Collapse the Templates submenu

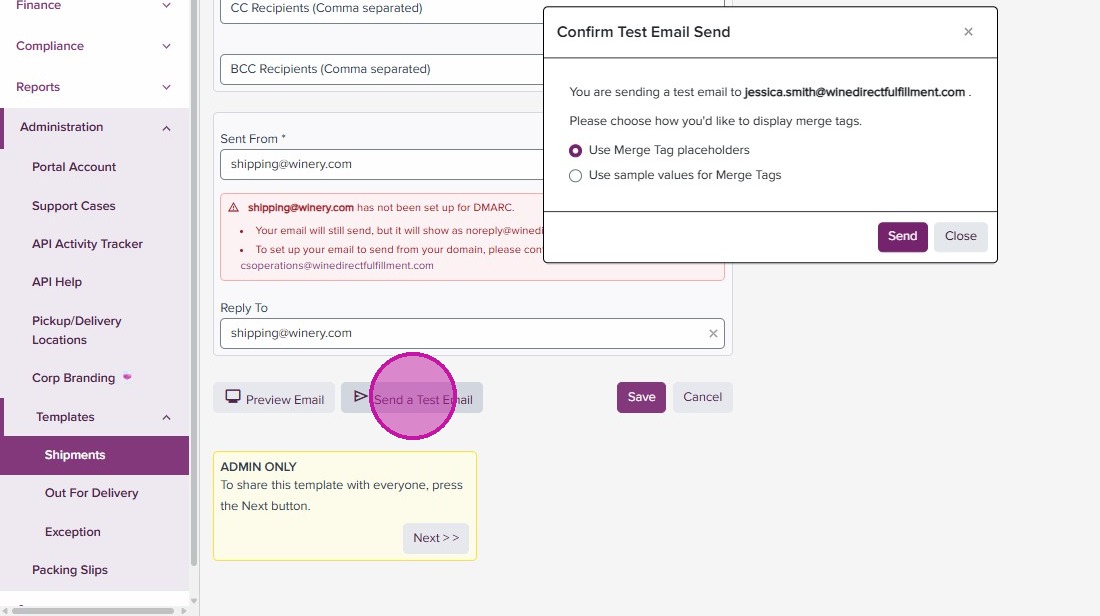tap(166, 417)
